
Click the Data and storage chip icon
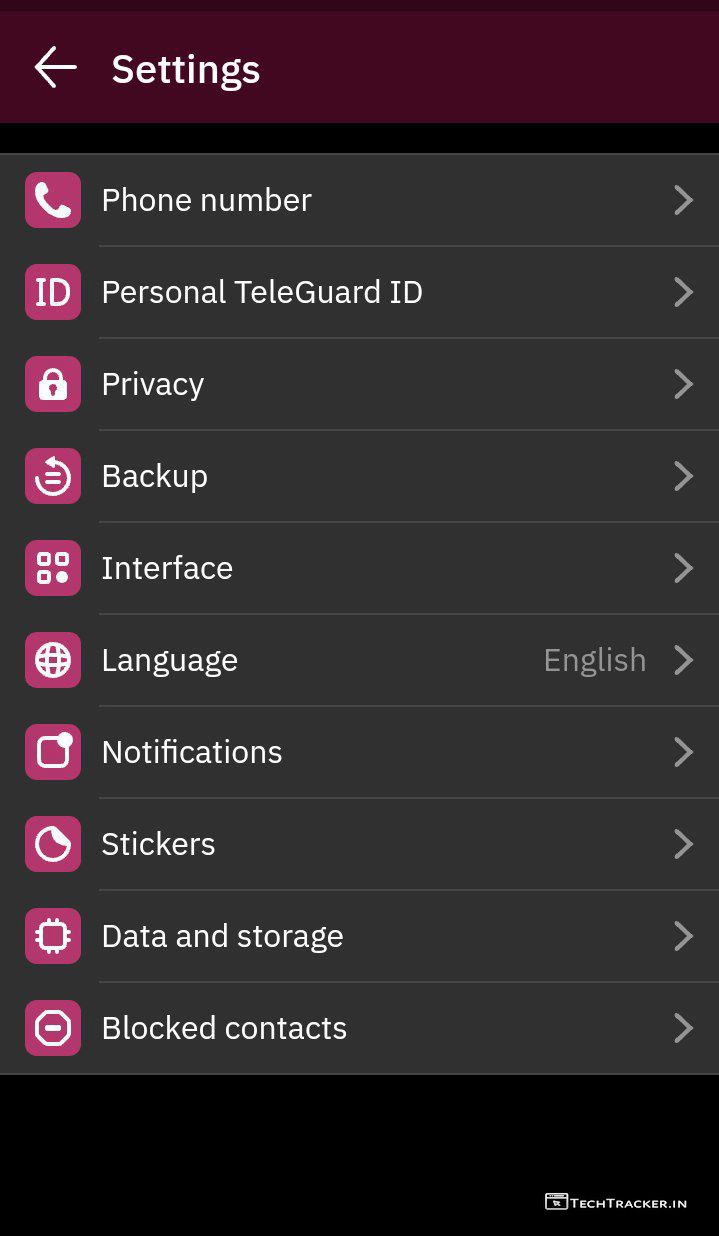[x=53, y=936]
